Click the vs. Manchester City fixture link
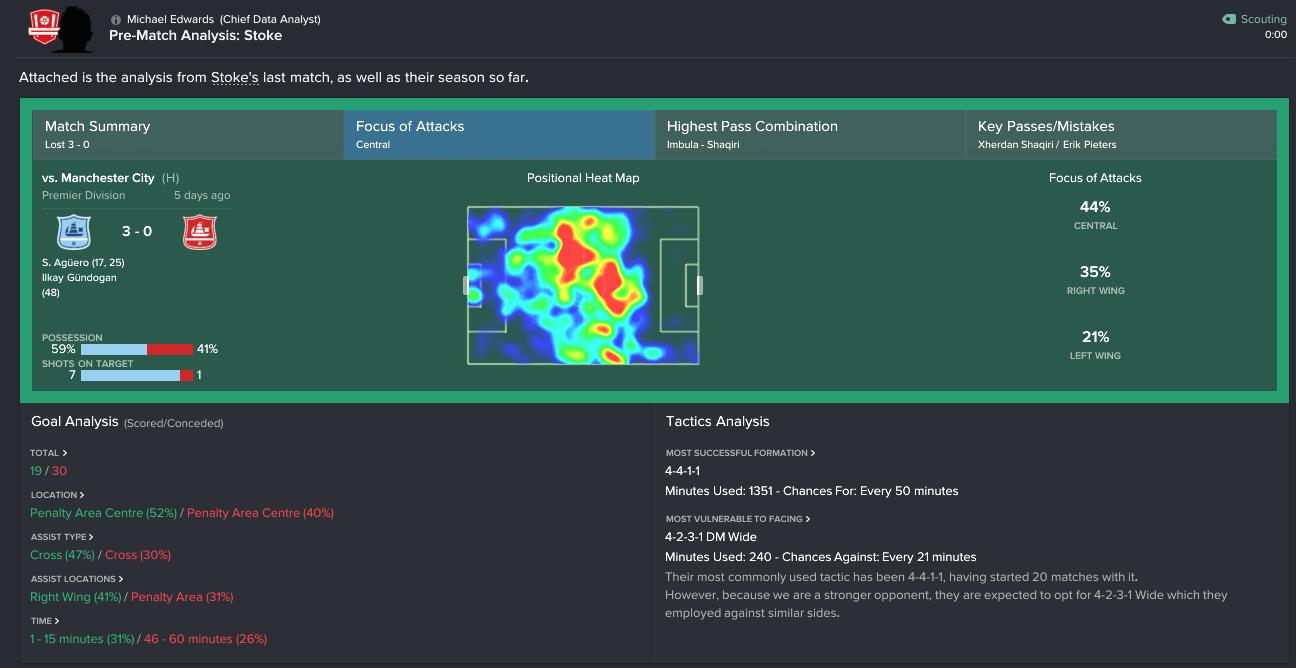The width and height of the screenshot is (1296, 668). coord(99,177)
